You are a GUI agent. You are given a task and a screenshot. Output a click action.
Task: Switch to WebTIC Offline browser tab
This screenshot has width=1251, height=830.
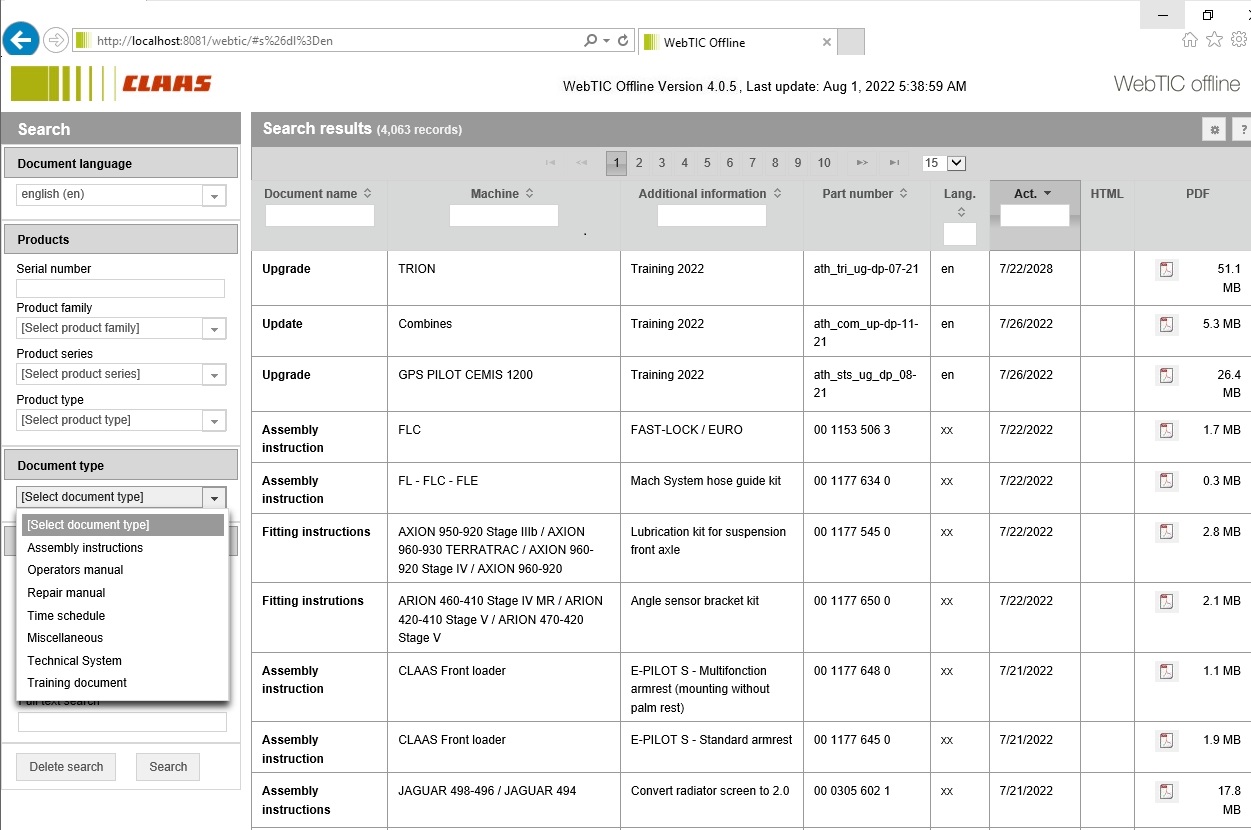pos(736,42)
